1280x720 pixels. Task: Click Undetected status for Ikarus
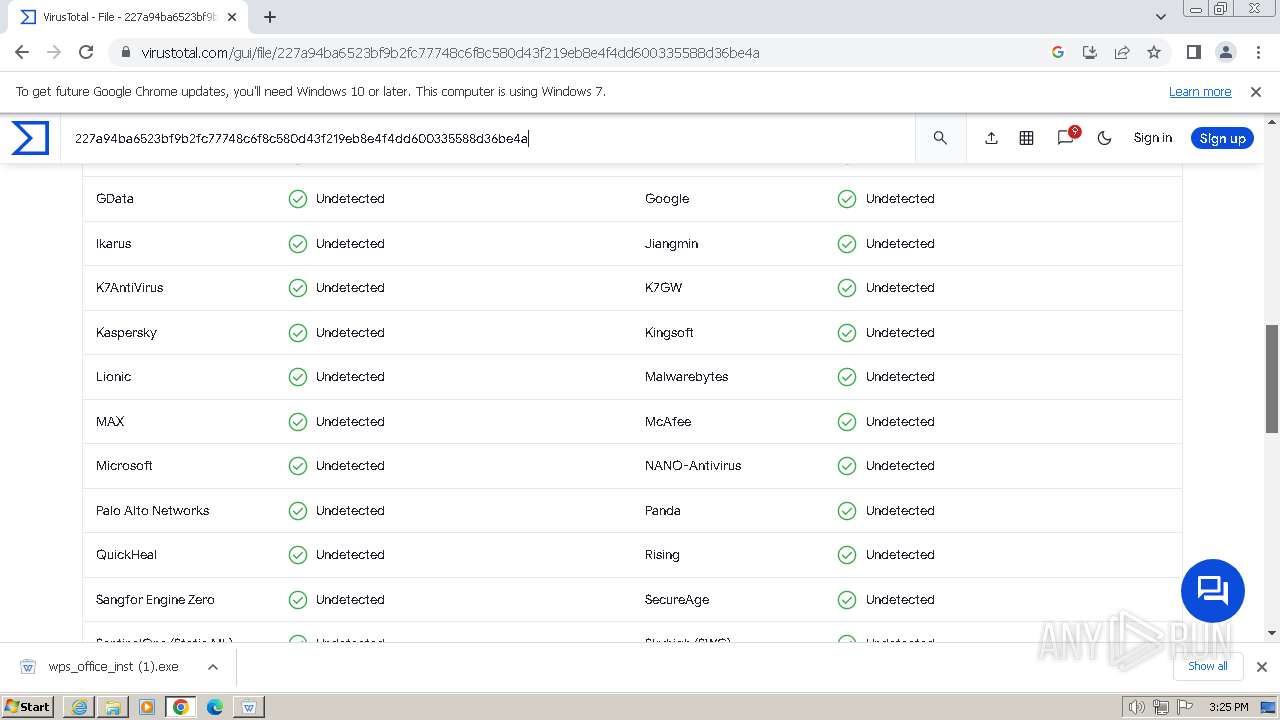tap(350, 244)
